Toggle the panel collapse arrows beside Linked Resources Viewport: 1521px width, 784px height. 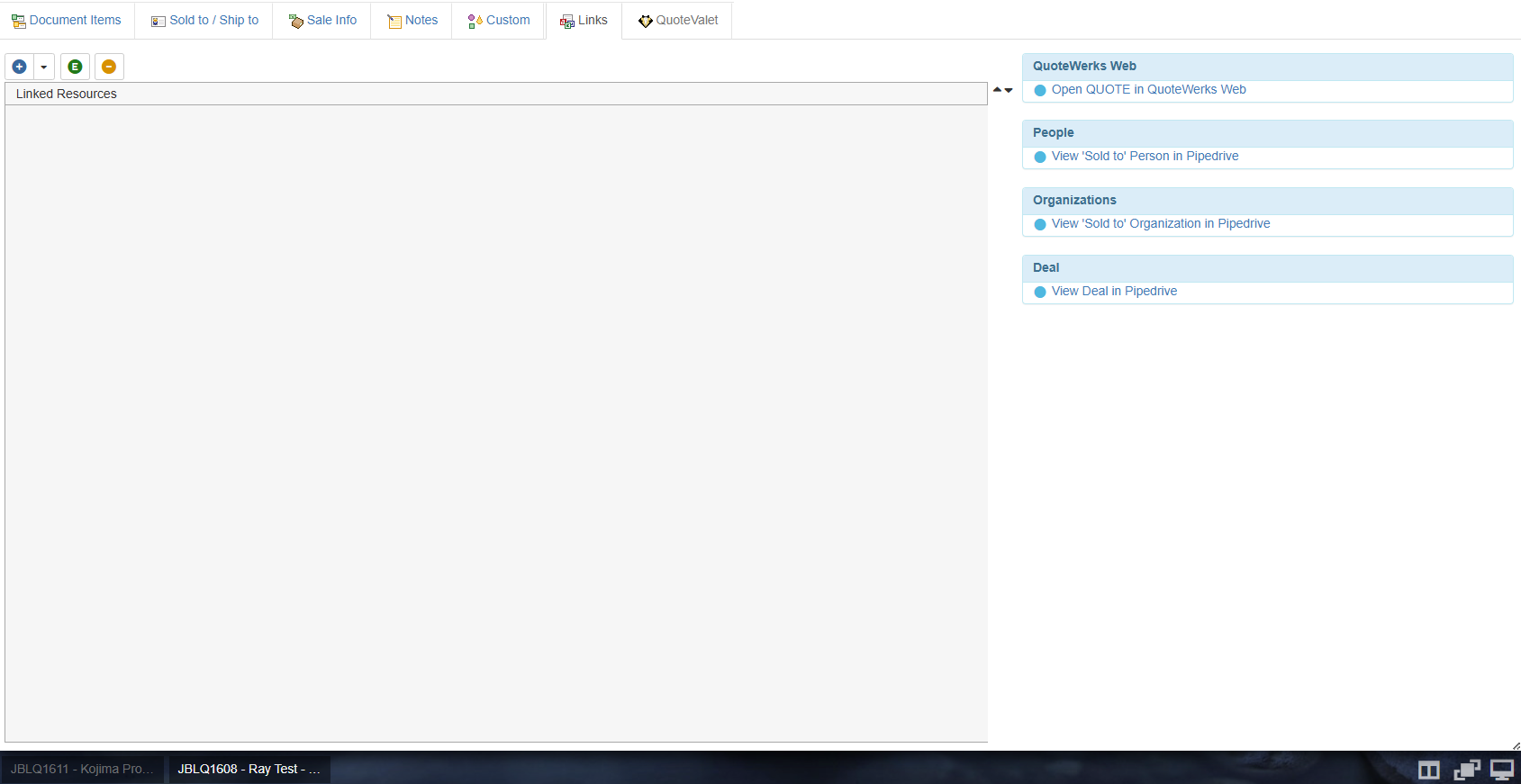point(1003,90)
